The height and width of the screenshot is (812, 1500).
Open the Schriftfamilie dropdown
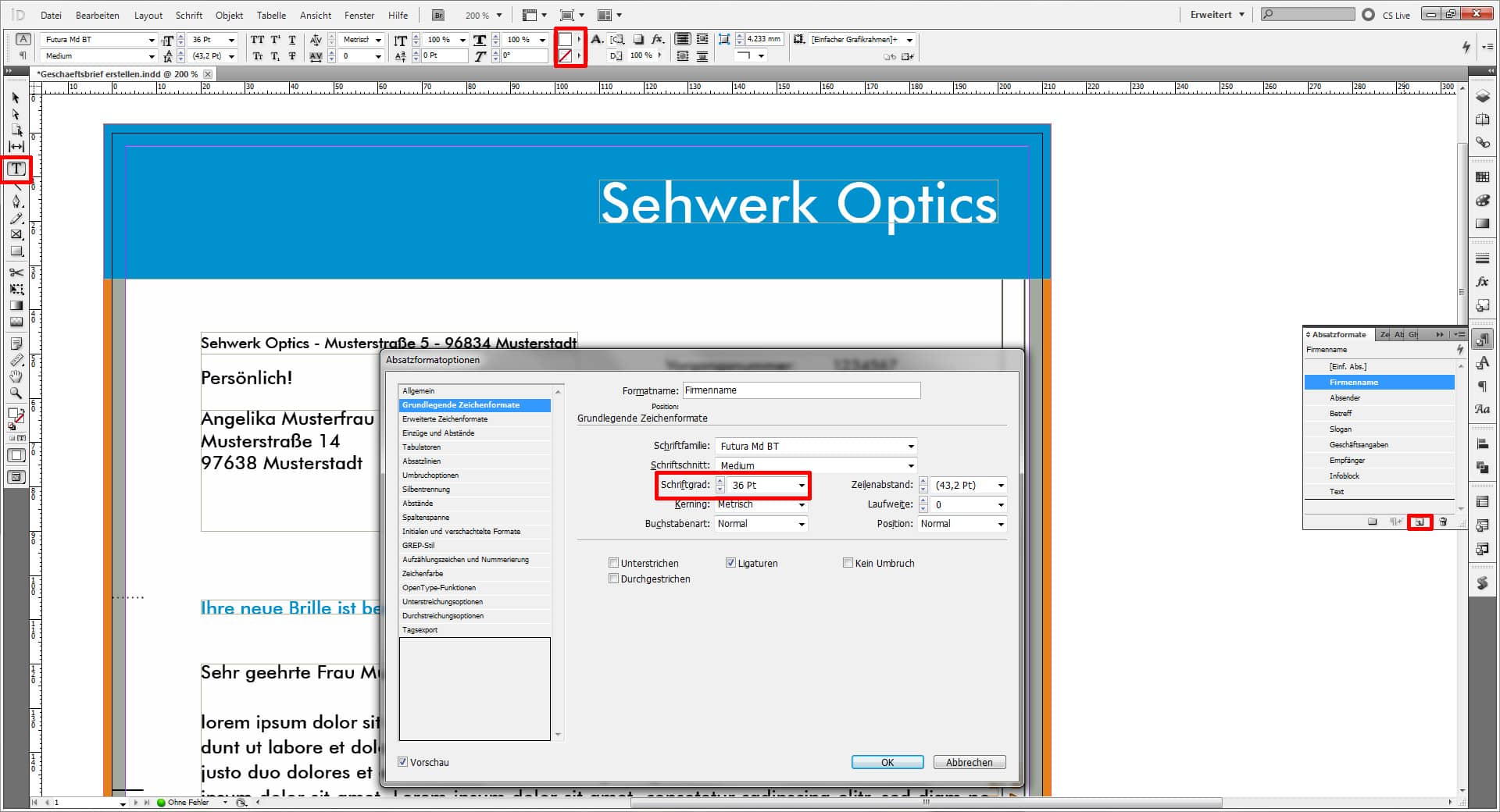point(911,447)
